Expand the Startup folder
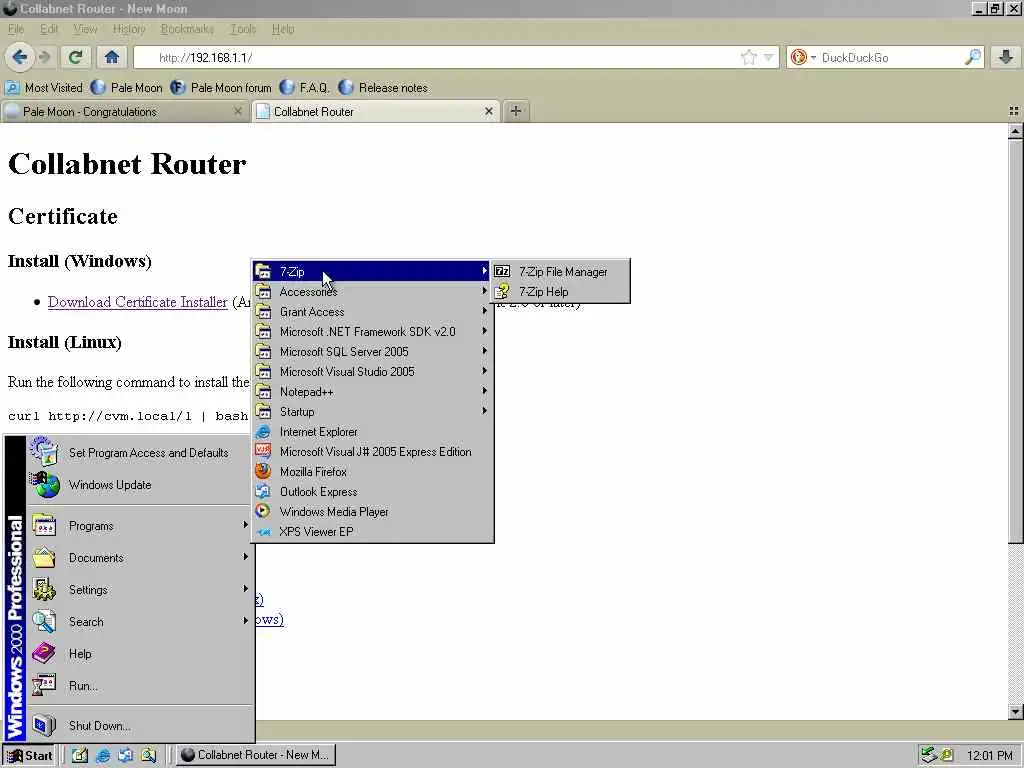 (x=372, y=411)
